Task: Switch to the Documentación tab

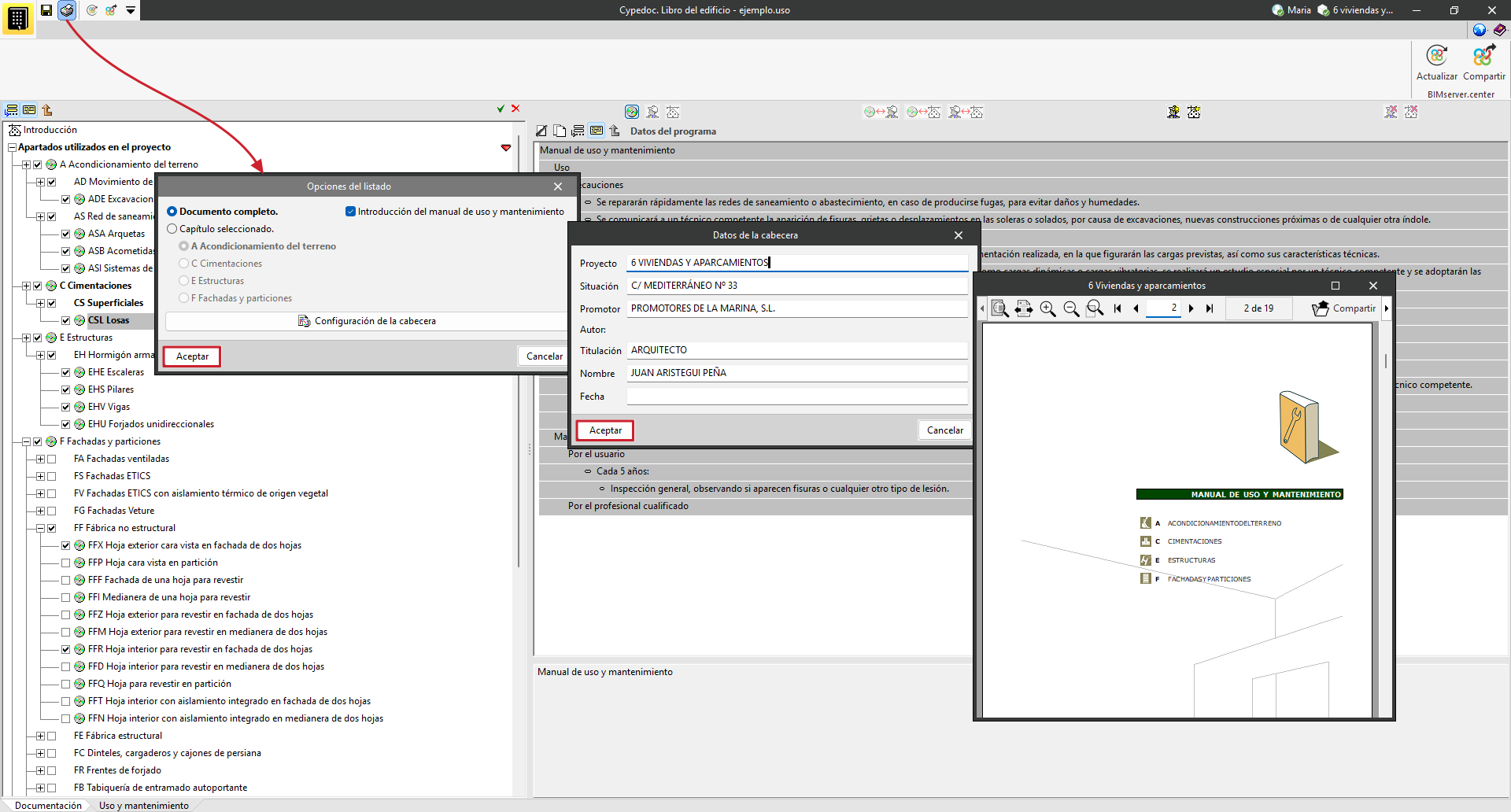Action: (48, 805)
